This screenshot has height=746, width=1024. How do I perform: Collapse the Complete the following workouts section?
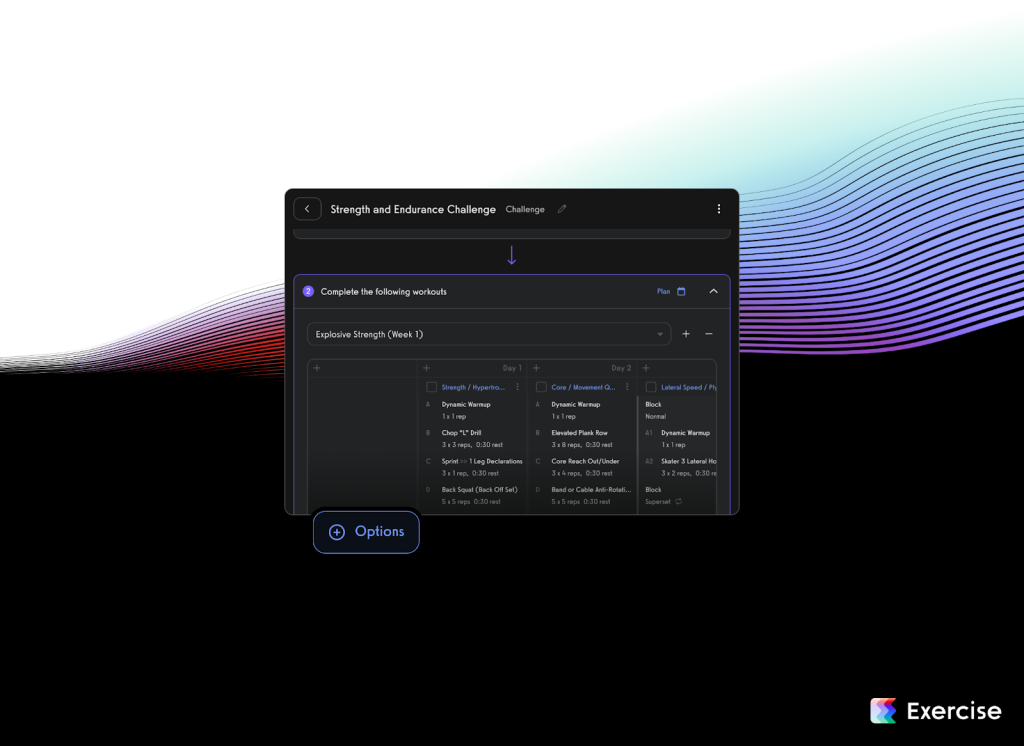[713, 292]
